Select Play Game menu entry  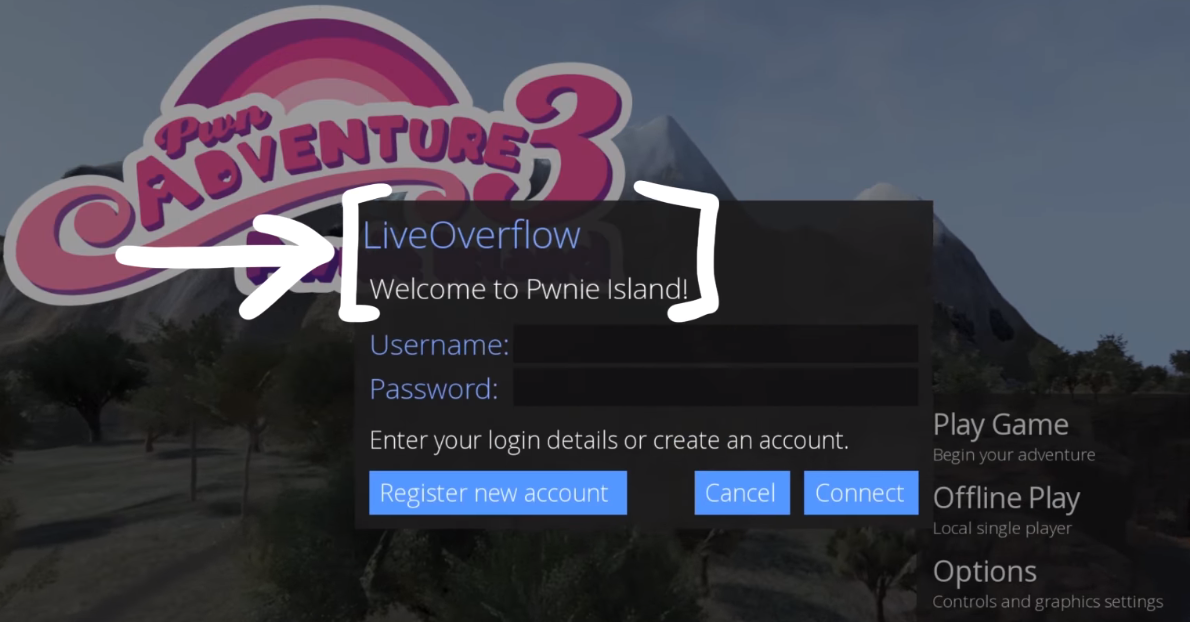pos(1000,425)
